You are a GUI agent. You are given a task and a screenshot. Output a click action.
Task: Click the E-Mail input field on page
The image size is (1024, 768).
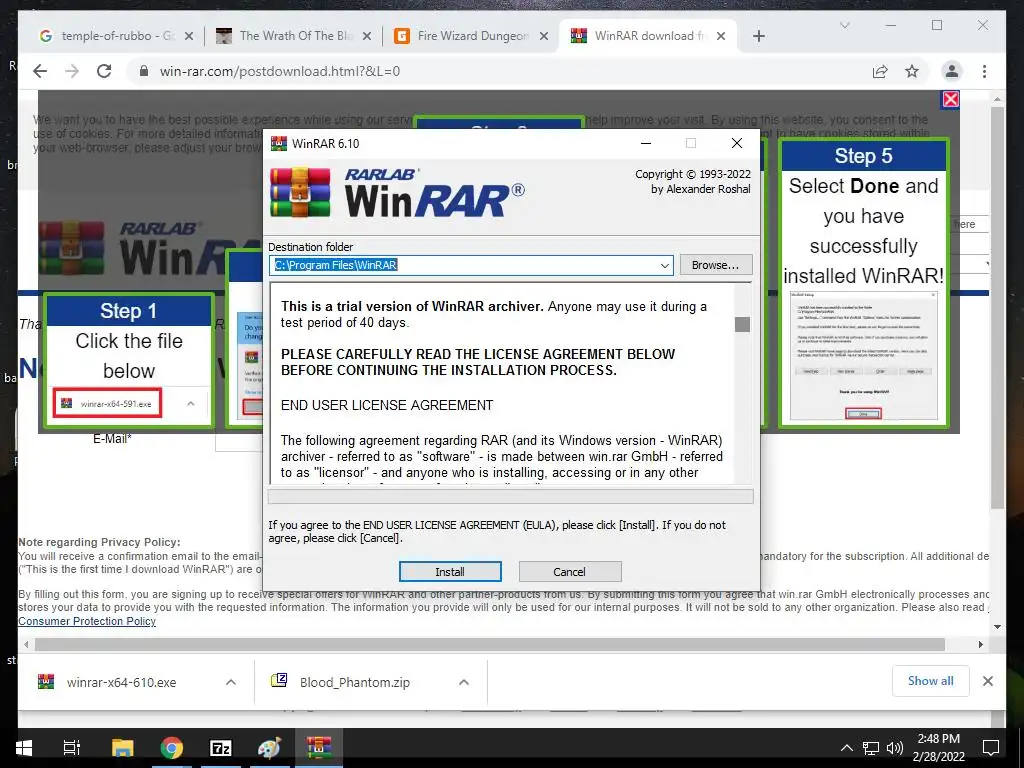point(239,441)
